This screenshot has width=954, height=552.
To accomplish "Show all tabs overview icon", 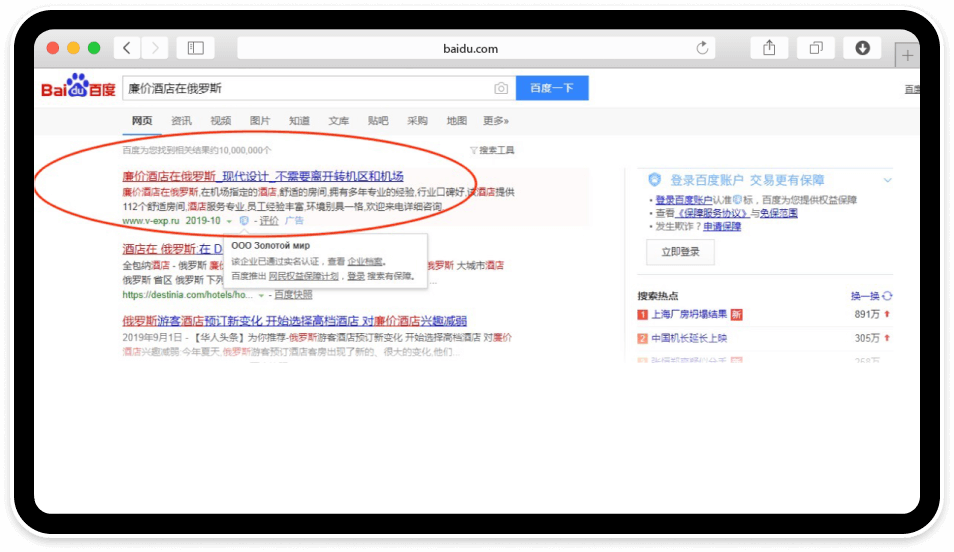I will (x=816, y=48).
